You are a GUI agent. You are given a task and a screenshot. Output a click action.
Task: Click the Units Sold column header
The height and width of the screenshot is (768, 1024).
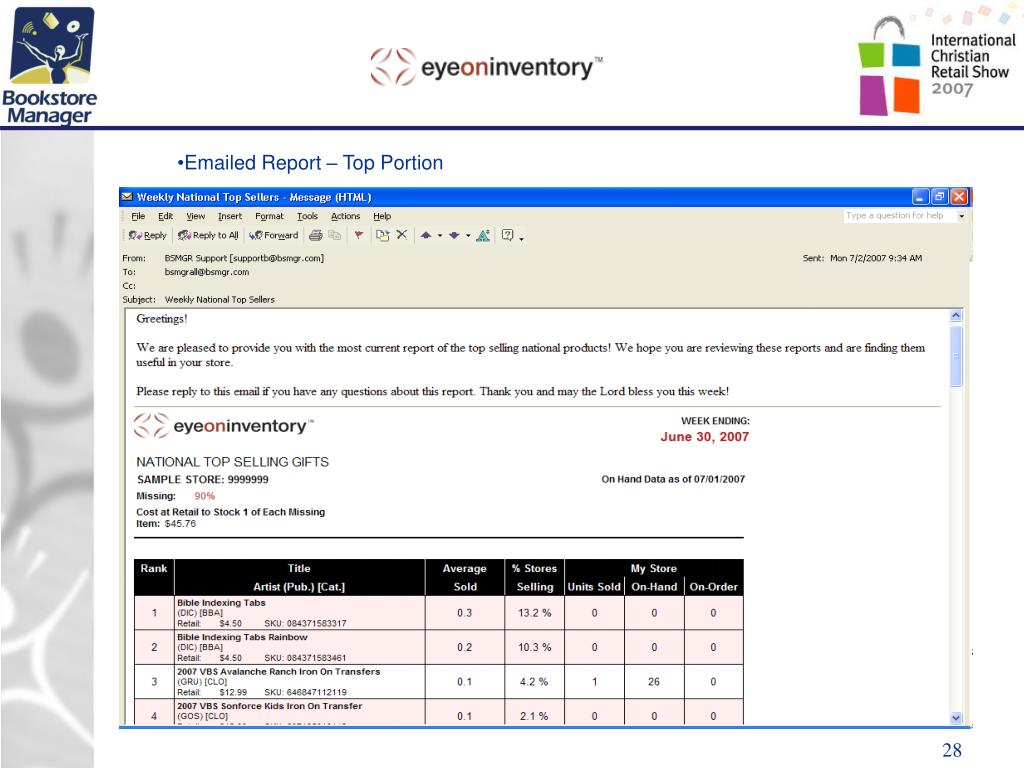pos(594,586)
